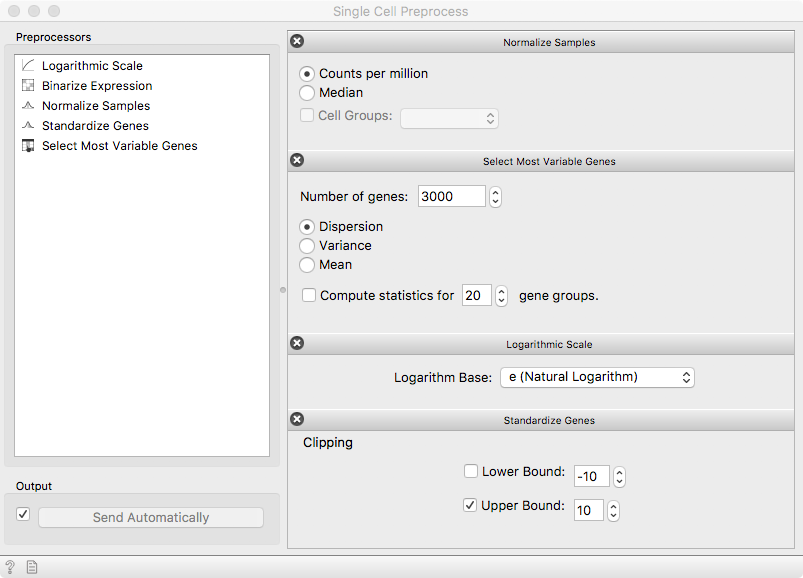Click the Send Automatically button
This screenshot has width=803, height=578.
(x=151, y=518)
